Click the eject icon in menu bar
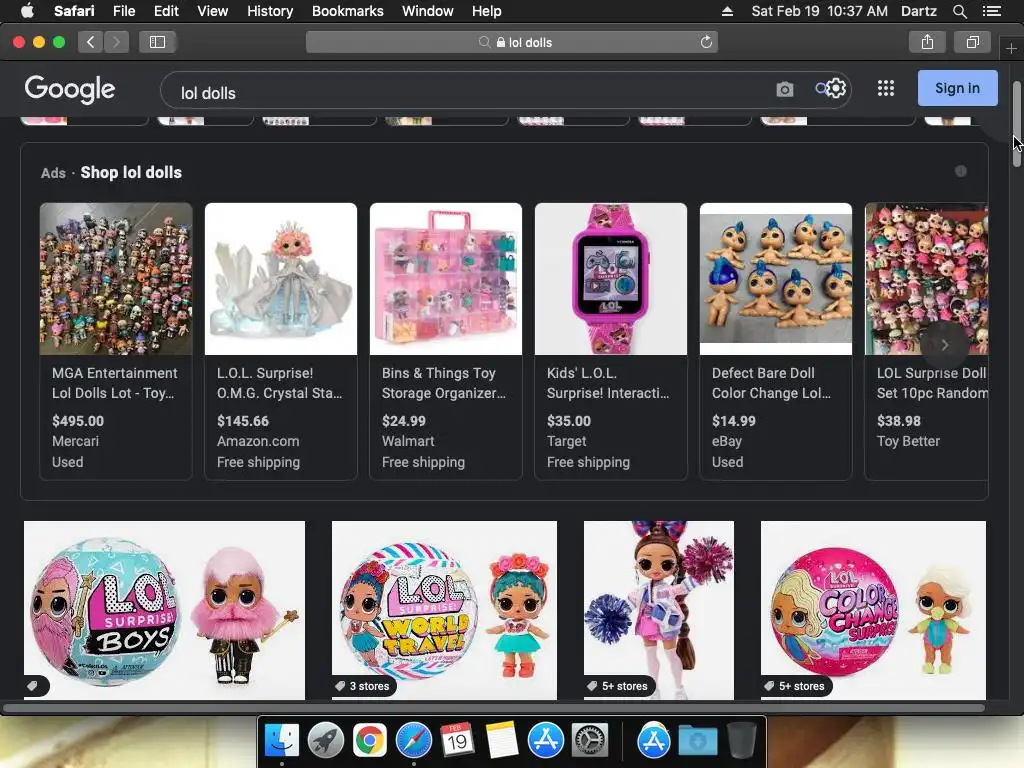The image size is (1024, 768). (x=727, y=11)
